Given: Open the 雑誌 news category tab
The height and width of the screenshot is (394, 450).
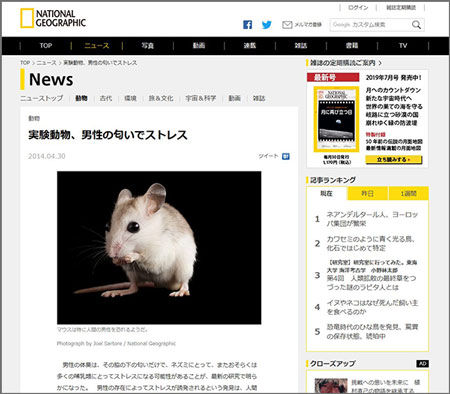Looking at the screenshot, I should click(x=259, y=98).
